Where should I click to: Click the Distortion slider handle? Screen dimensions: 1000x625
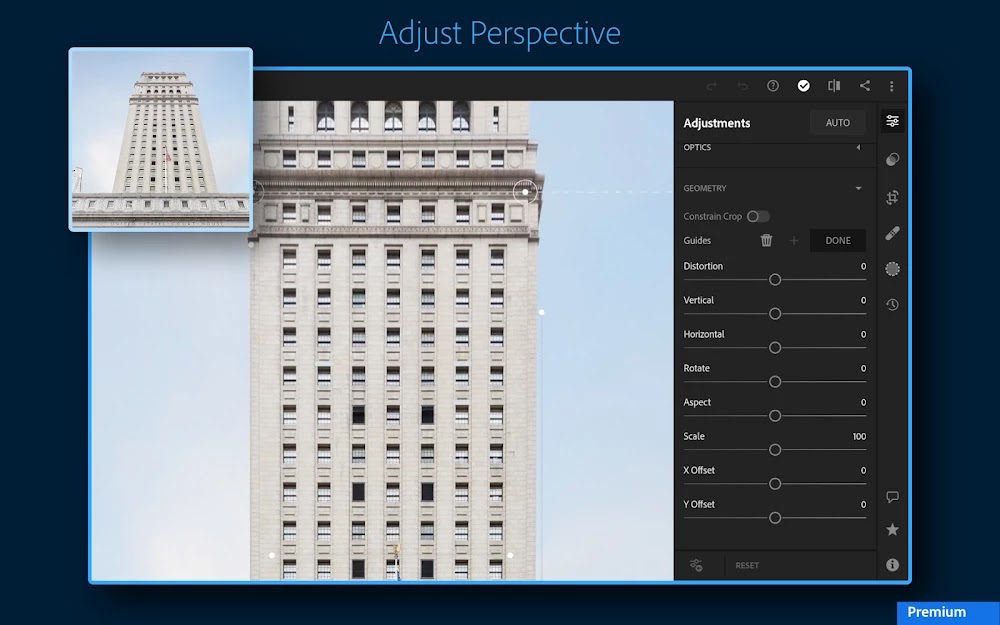click(775, 279)
